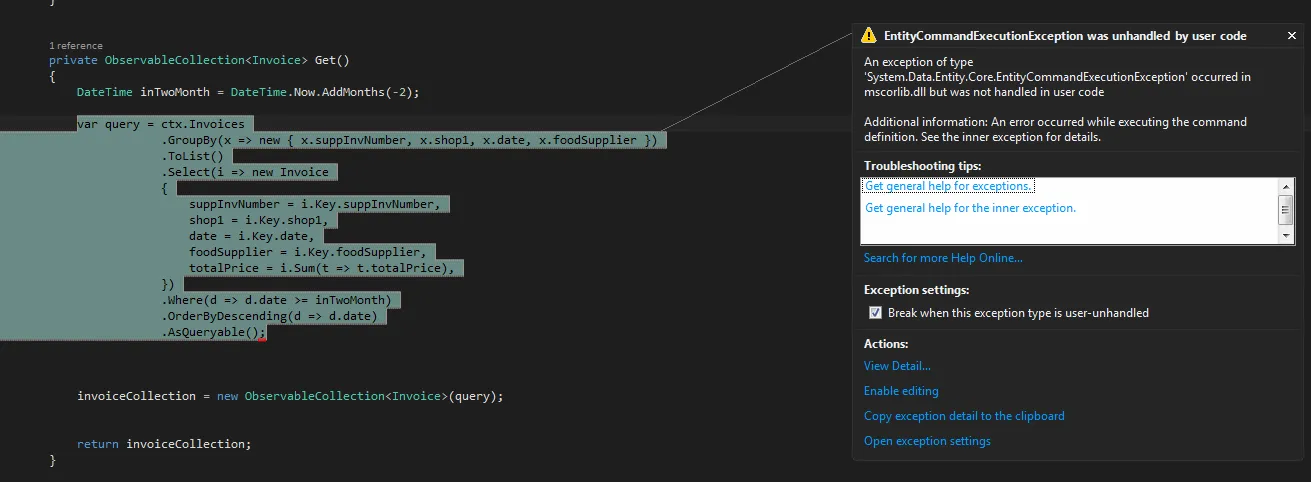Open exception settings from Actions list
The image size is (1311, 482).
pos(927,441)
